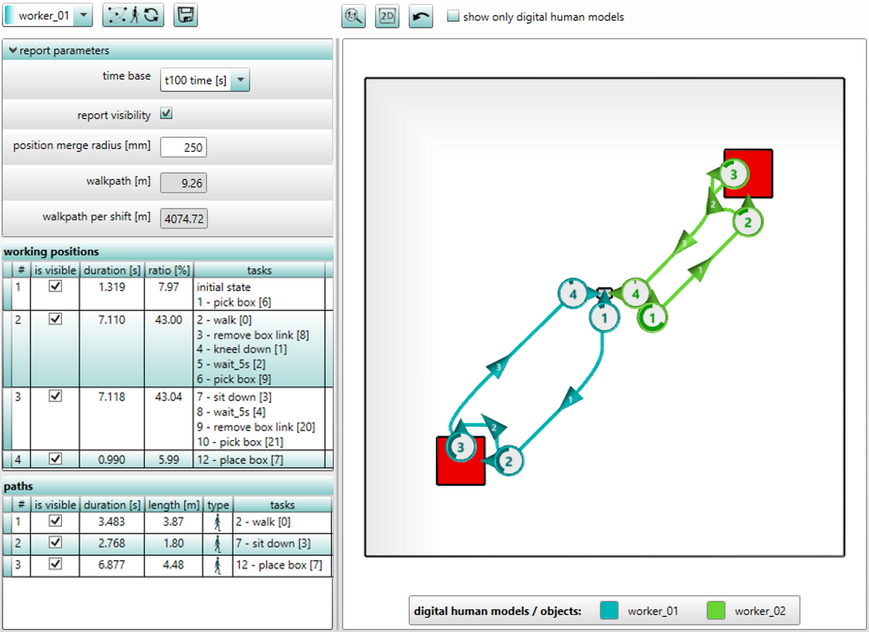Open the worker_01 selector dropdown
The height and width of the screenshot is (632, 869).
[82, 16]
